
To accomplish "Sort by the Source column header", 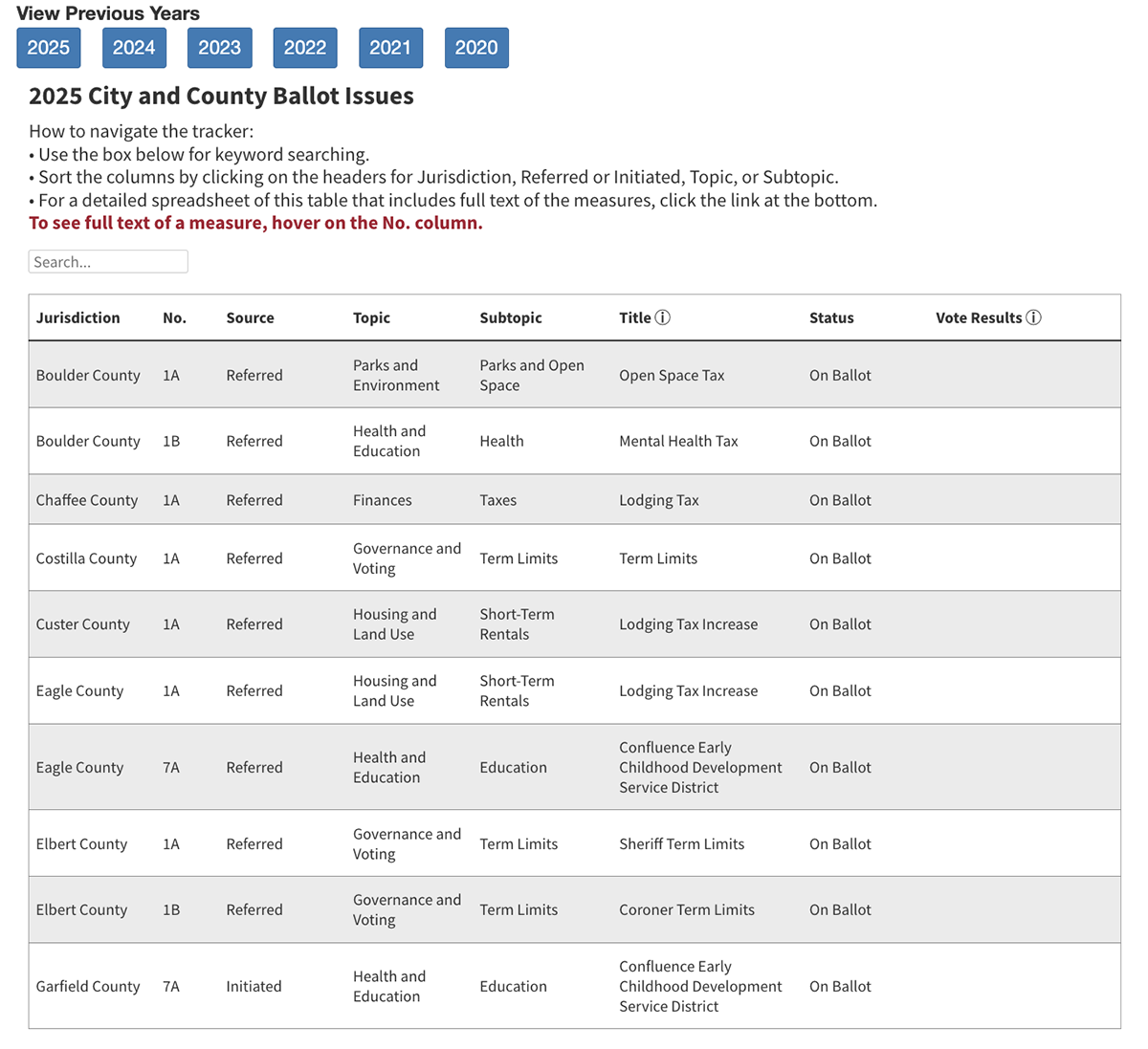I will coord(250,318).
